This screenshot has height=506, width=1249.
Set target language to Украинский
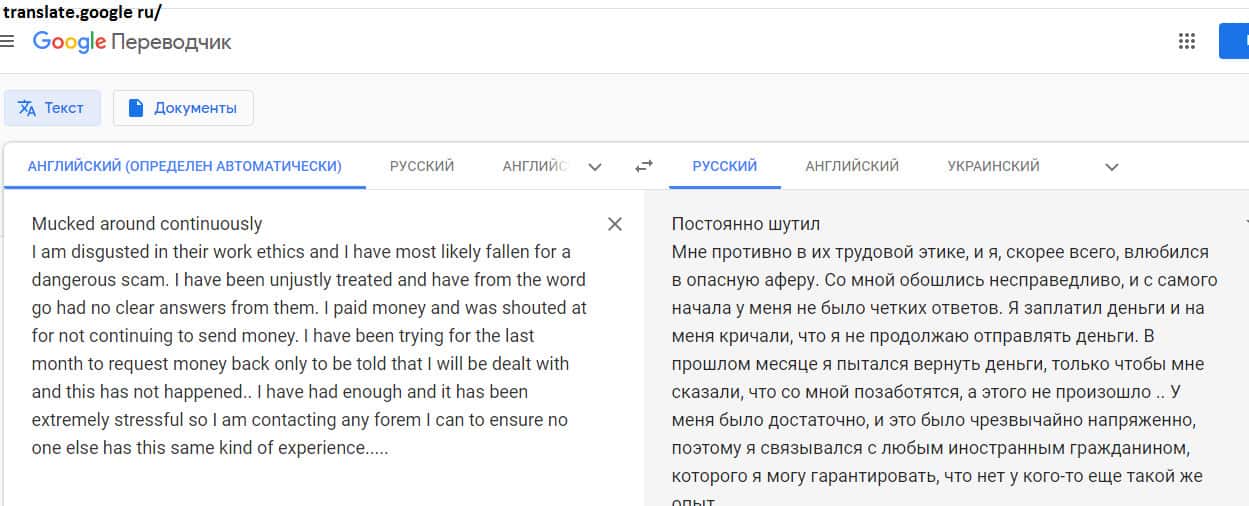tap(993, 166)
